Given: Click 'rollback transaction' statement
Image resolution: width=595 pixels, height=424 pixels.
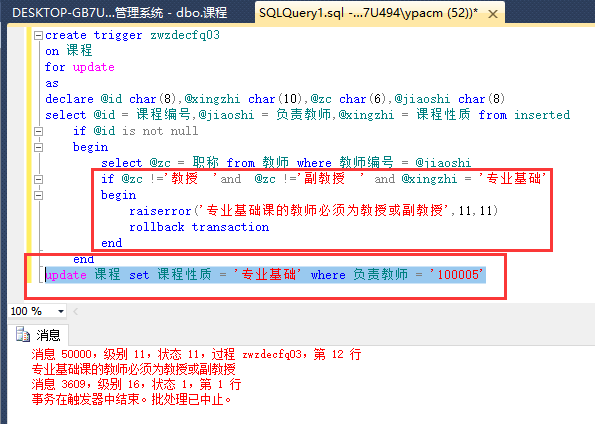Looking at the screenshot, I should (x=199, y=227).
